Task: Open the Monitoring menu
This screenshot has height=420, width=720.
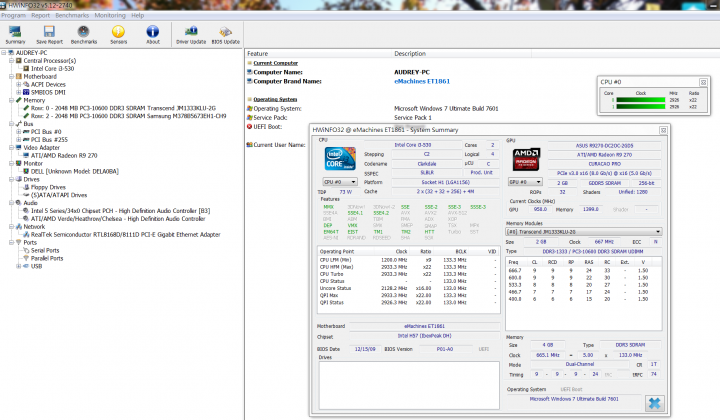Action: coord(110,15)
